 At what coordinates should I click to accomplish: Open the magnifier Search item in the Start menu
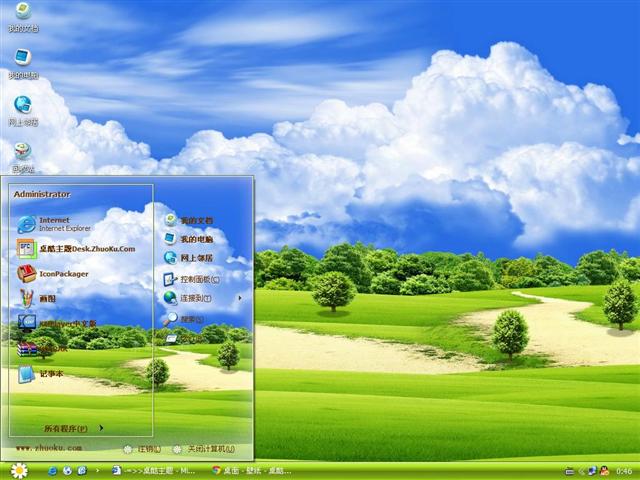pos(184,319)
